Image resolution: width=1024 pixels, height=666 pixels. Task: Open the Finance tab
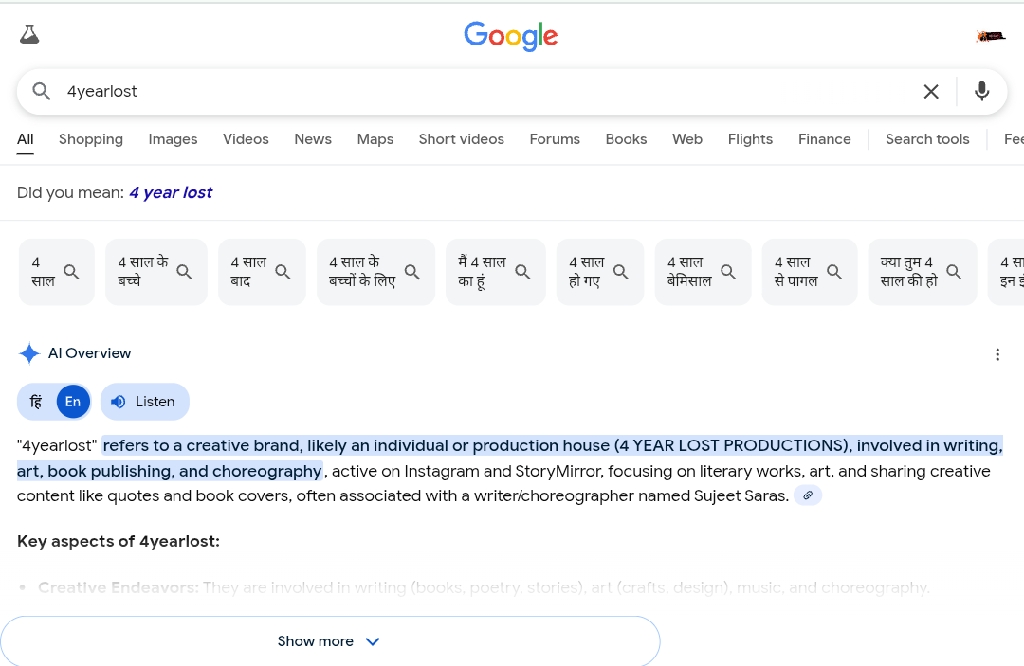click(824, 139)
